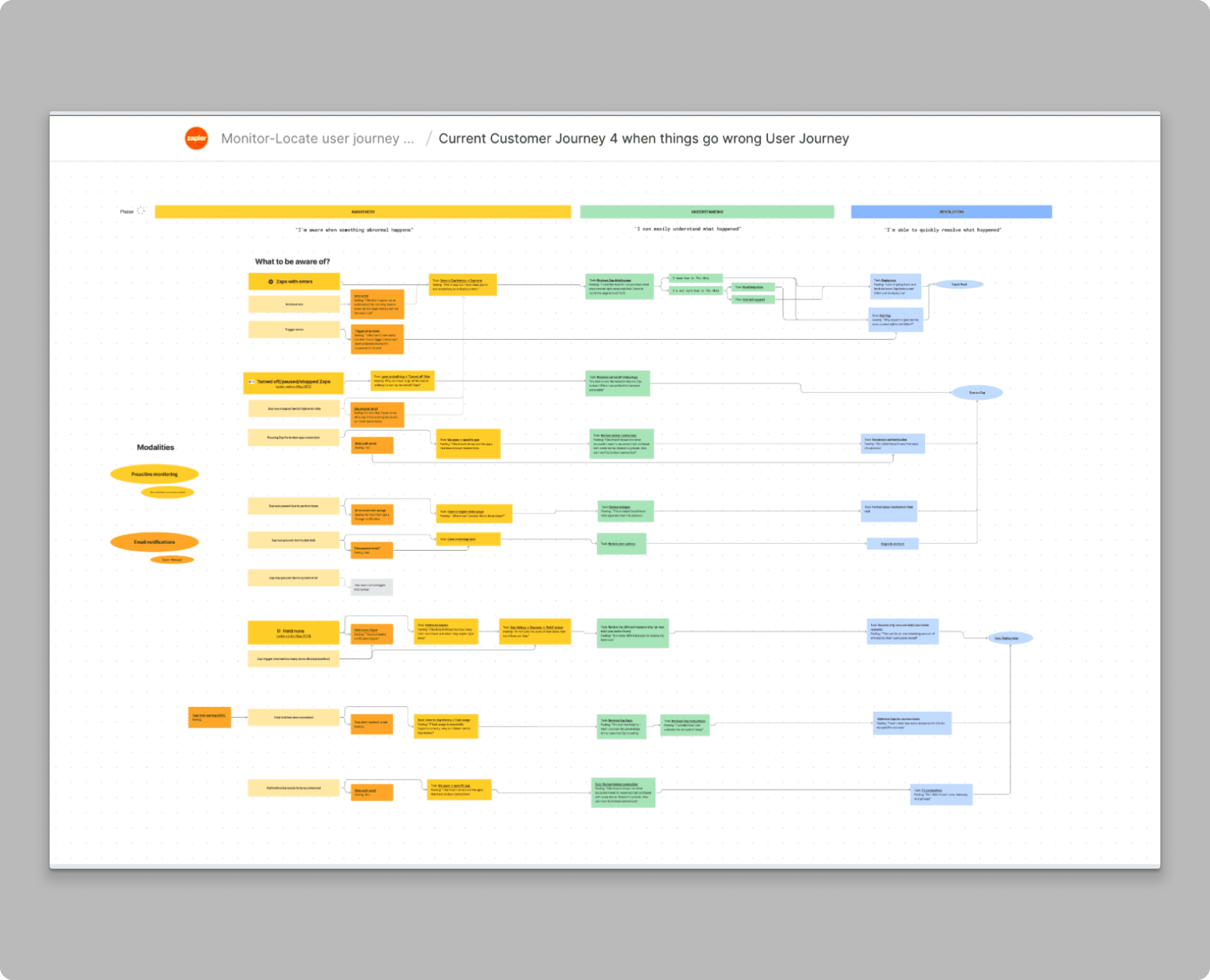Select the blue RESOLUTION phase bar
The width and height of the screenshot is (1210, 980).
click(951, 212)
